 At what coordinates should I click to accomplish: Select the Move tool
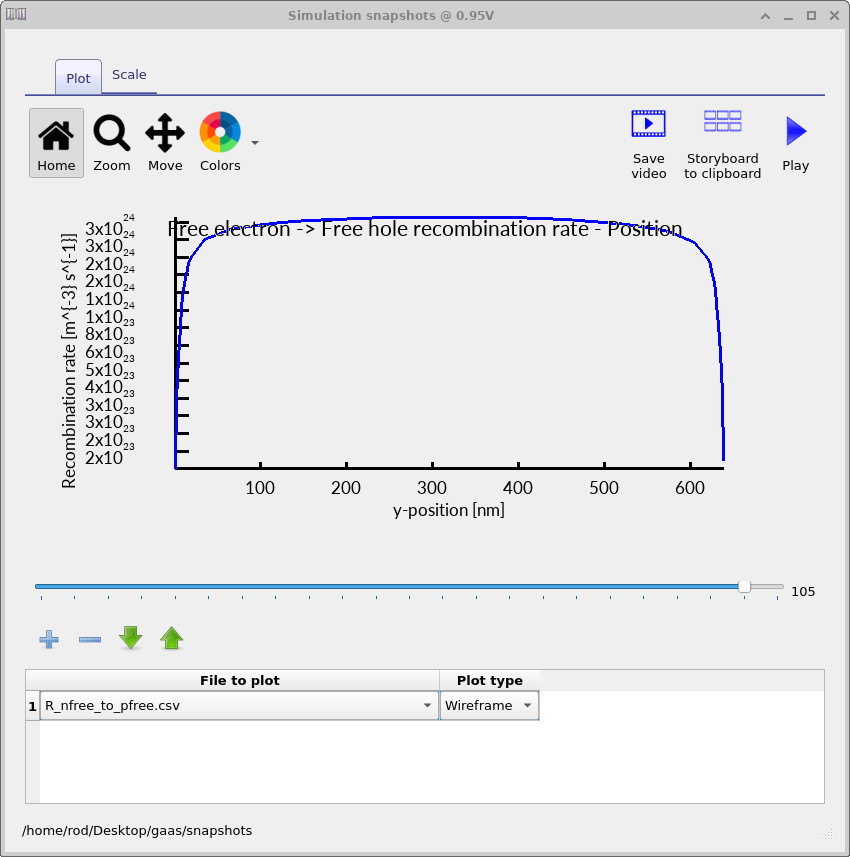(164, 142)
